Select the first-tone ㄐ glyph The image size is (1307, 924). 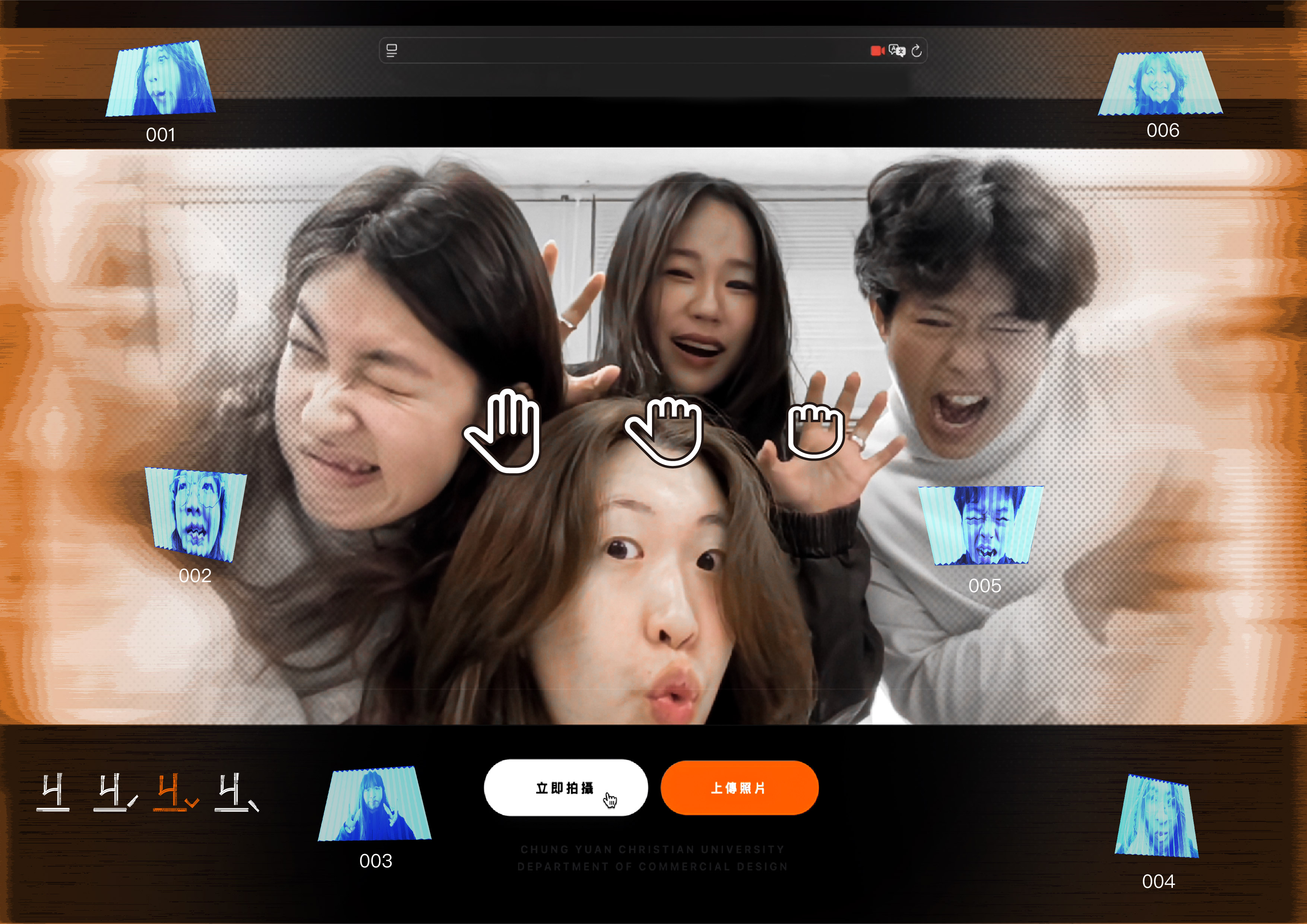pyautogui.click(x=53, y=791)
